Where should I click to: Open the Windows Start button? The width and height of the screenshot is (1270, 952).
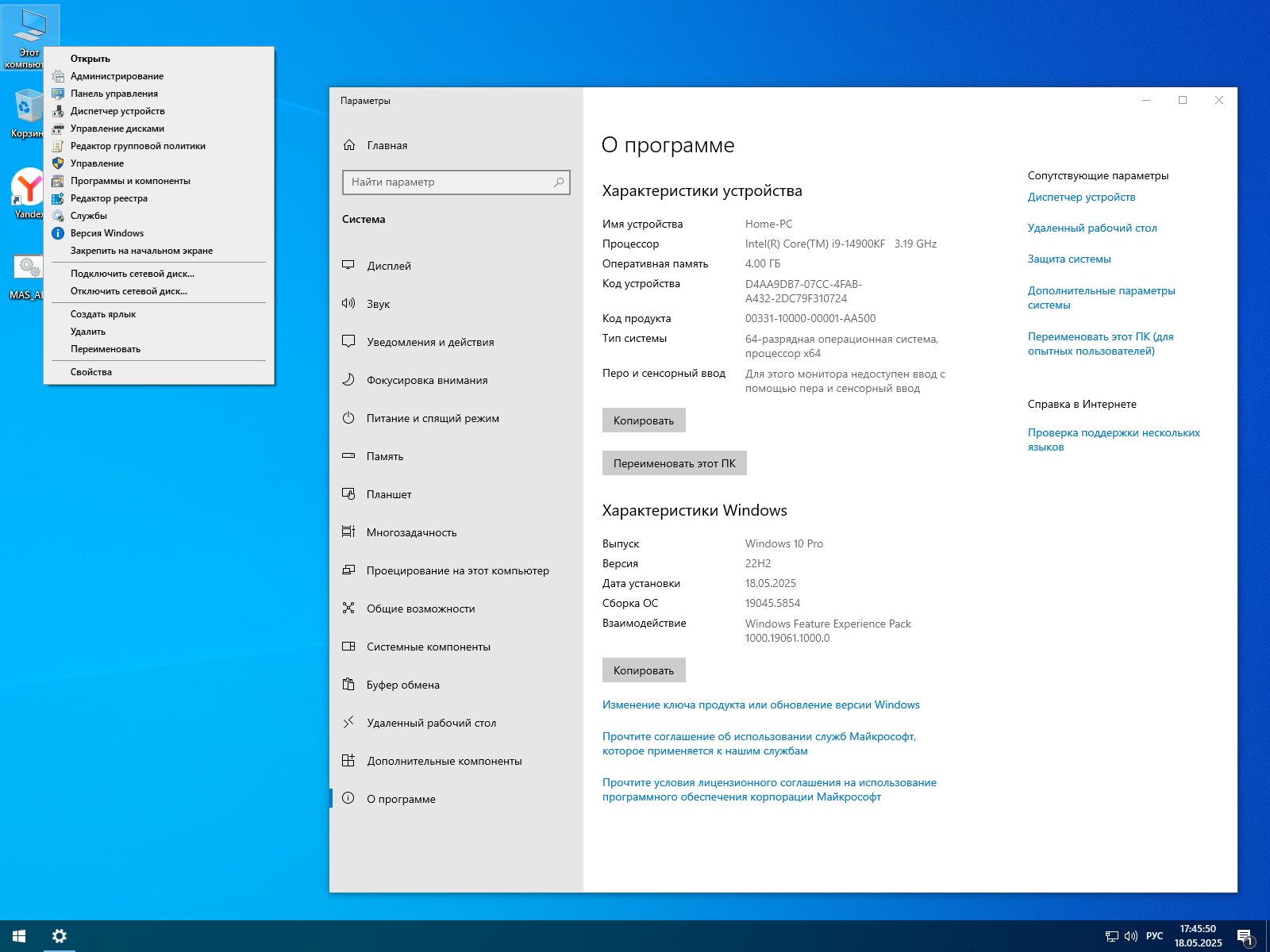click(19, 936)
